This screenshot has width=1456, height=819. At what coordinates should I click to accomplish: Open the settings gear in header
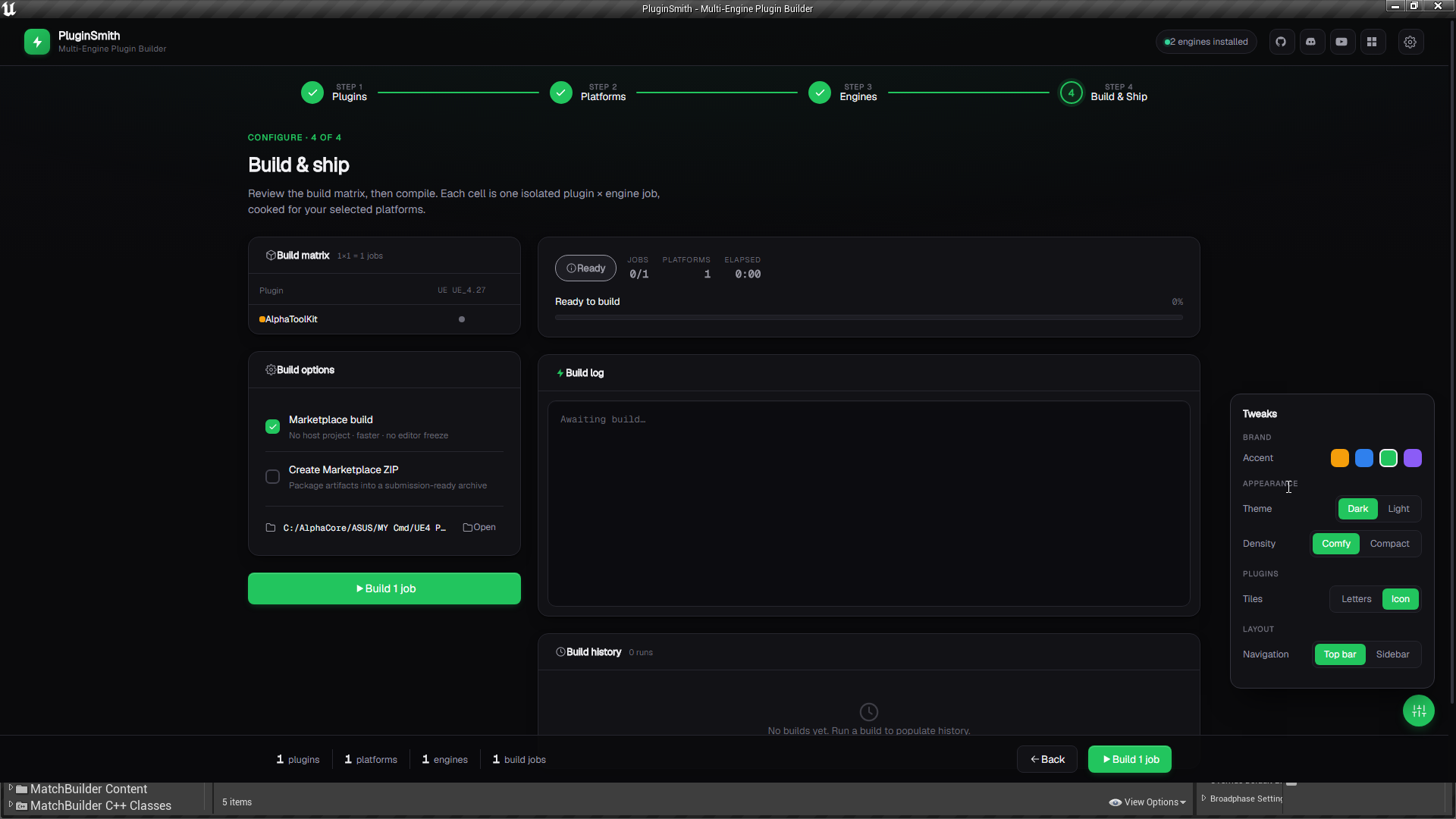coord(1410,42)
